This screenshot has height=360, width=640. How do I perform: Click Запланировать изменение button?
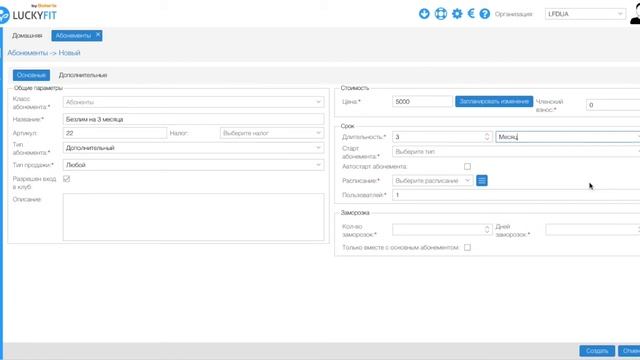click(494, 101)
